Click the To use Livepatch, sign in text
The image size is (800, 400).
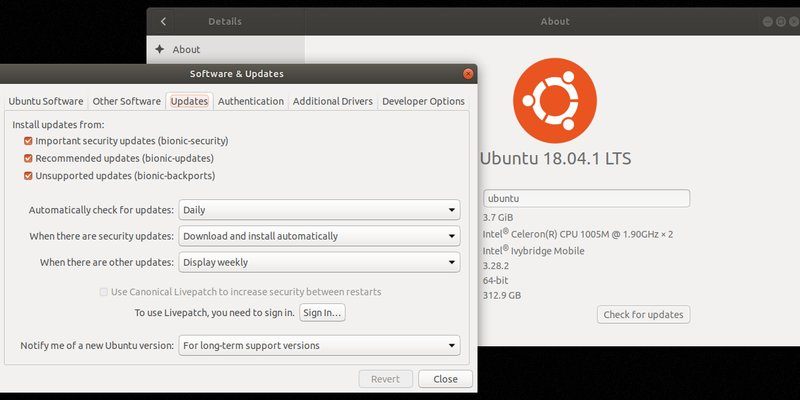point(215,313)
